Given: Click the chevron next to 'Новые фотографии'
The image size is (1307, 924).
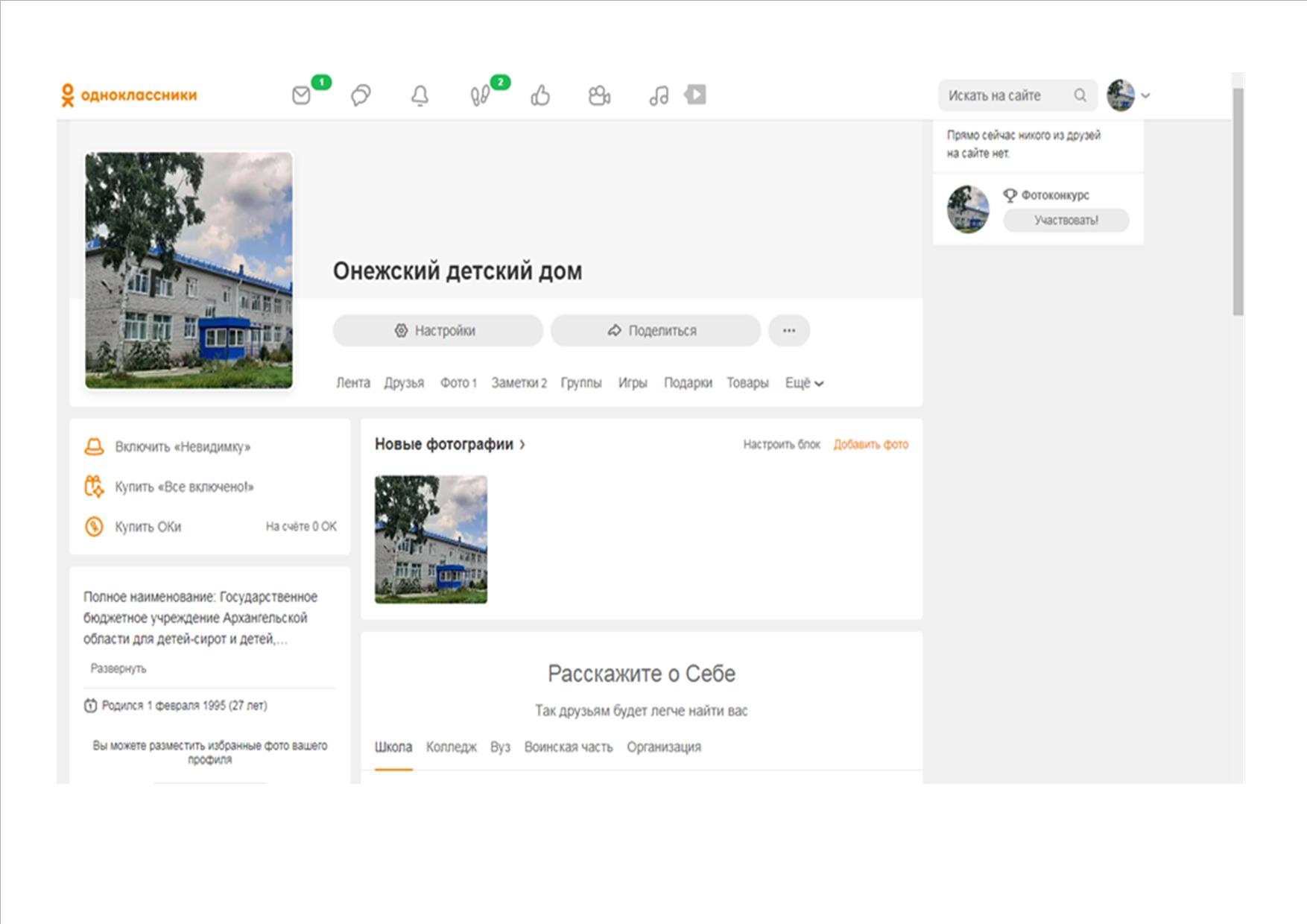Looking at the screenshot, I should [x=522, y=445].
